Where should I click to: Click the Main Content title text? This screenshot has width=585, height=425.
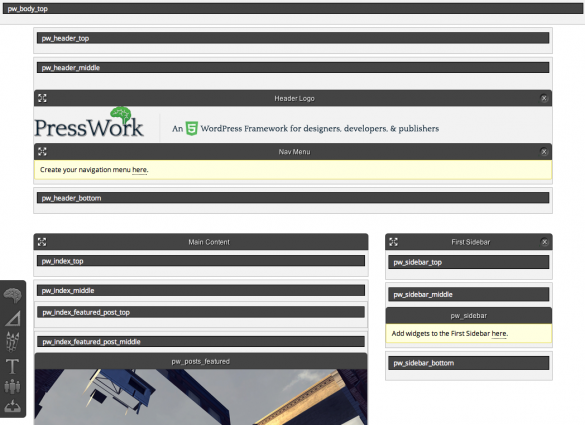coord(209,242)
